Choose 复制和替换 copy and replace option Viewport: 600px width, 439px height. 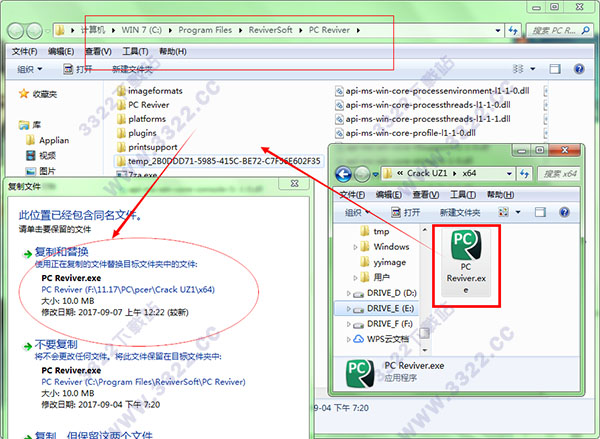pos(62,252)
